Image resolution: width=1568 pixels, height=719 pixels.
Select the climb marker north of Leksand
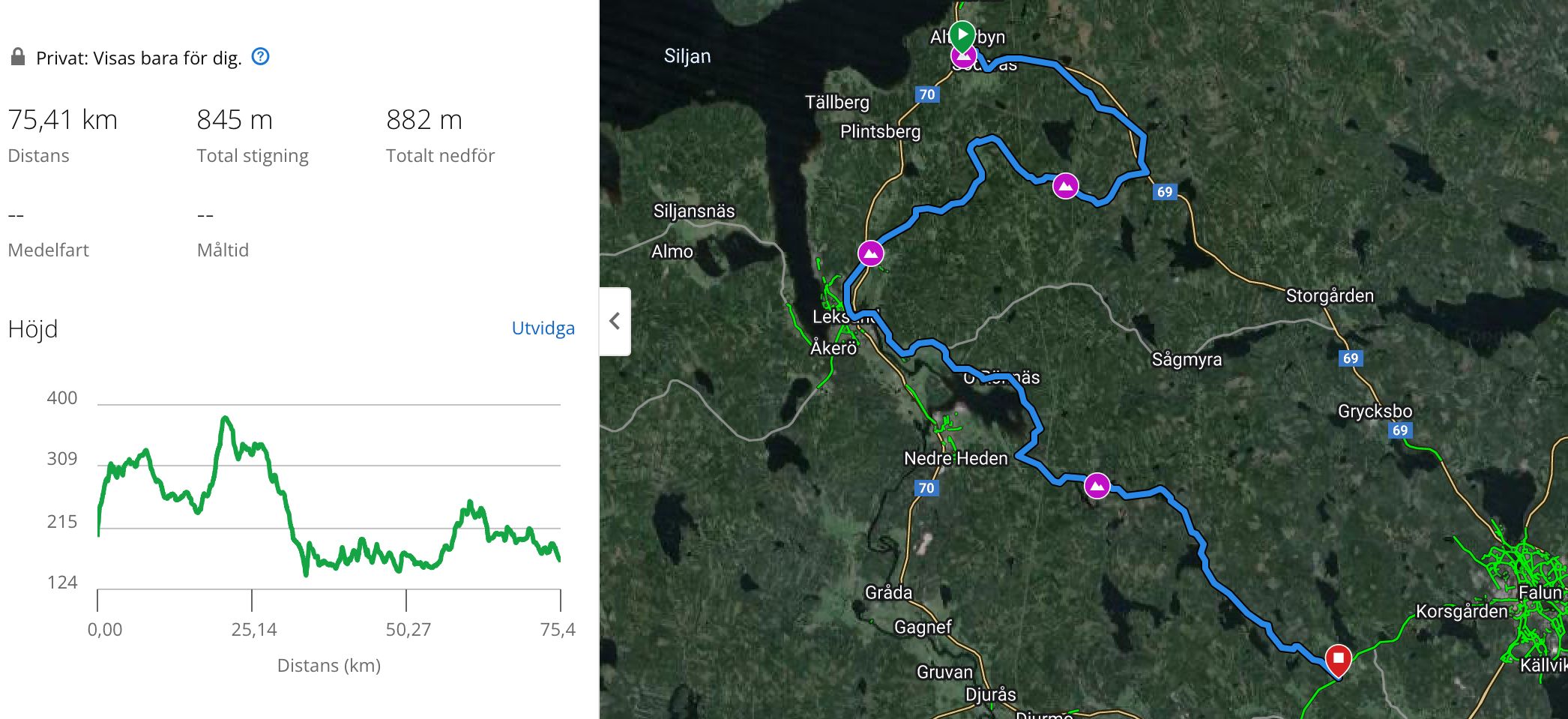click(x=870, y=253)
